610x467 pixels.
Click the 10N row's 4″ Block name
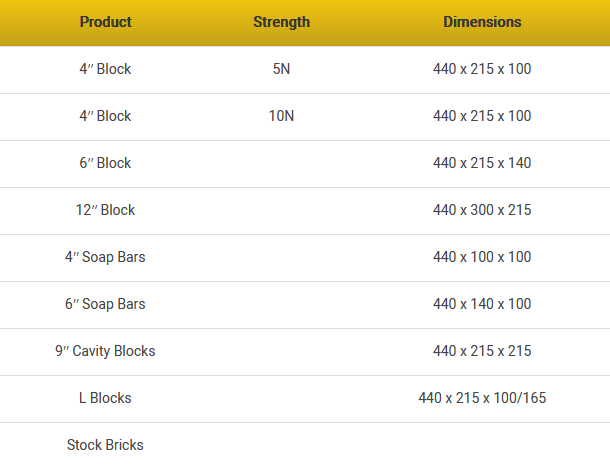(105, 116)
